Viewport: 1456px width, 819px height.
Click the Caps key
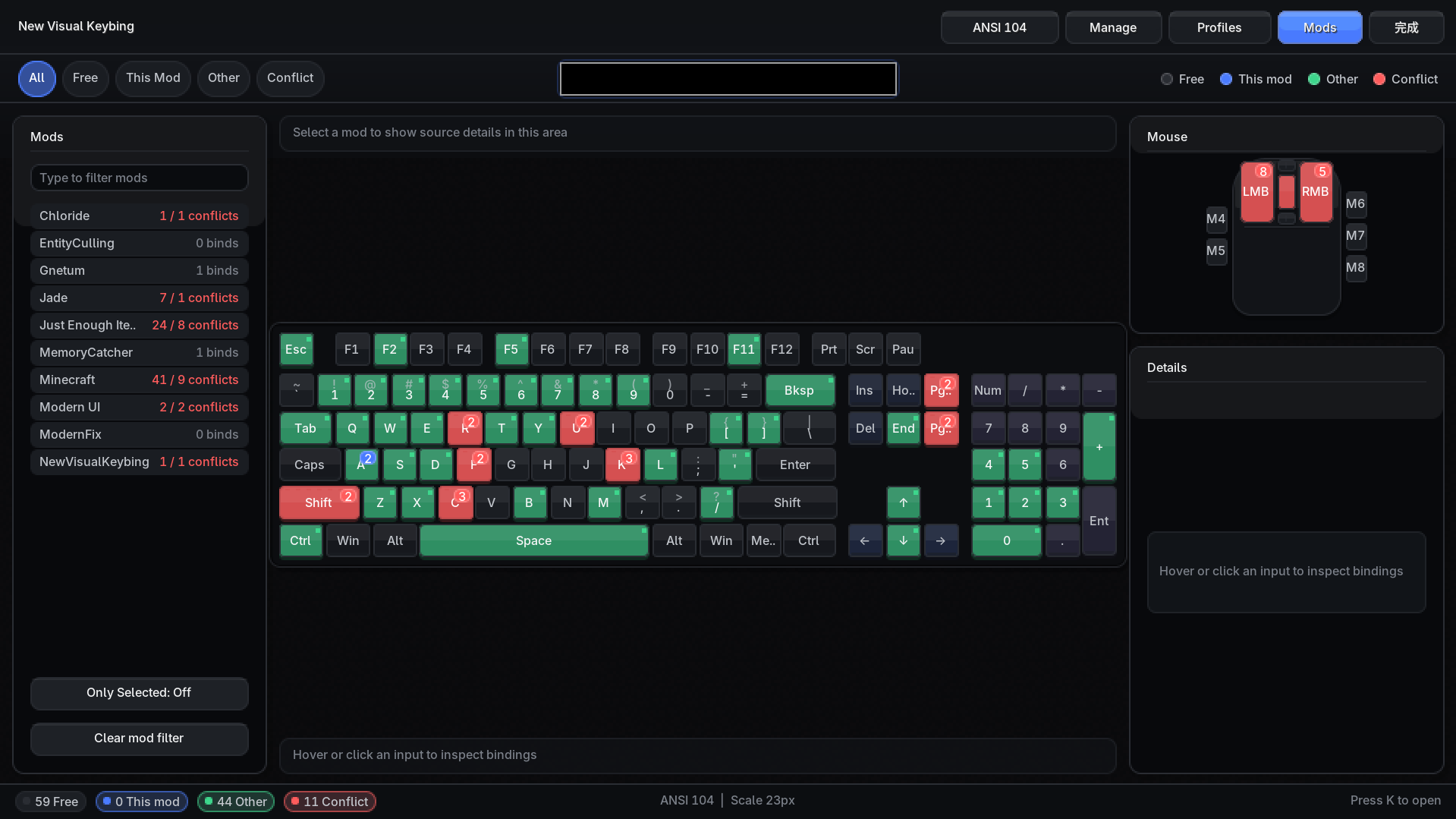tap(310, 465)
